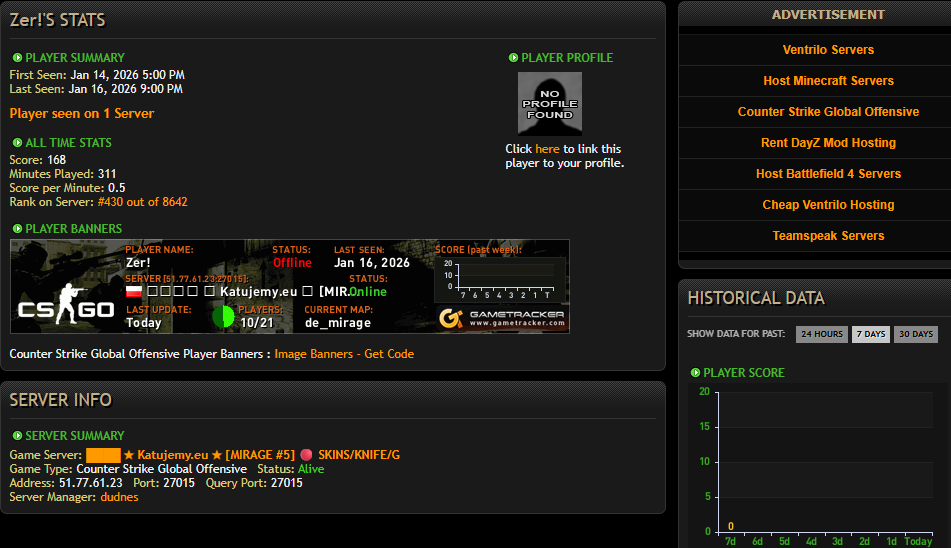Image resolution: width=951 pixels, height=548 pixels.
Task: Open 'Image Banners - Get Code' link
Action: click(344, 353)
